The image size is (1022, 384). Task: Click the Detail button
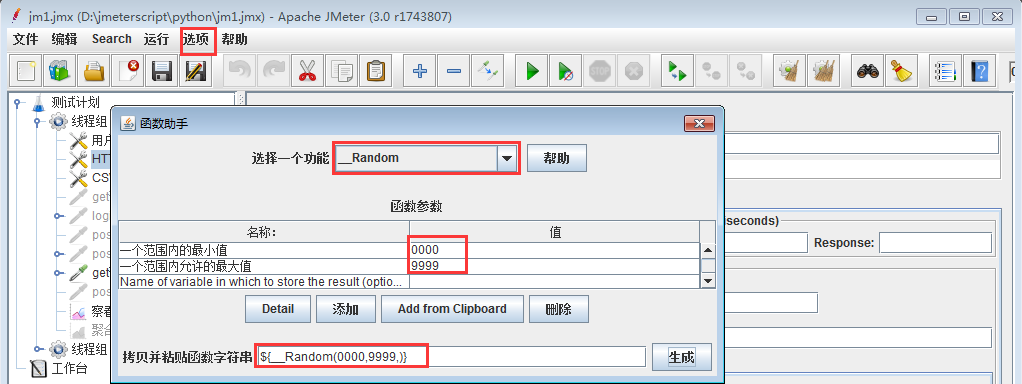(x=278, y=309)
